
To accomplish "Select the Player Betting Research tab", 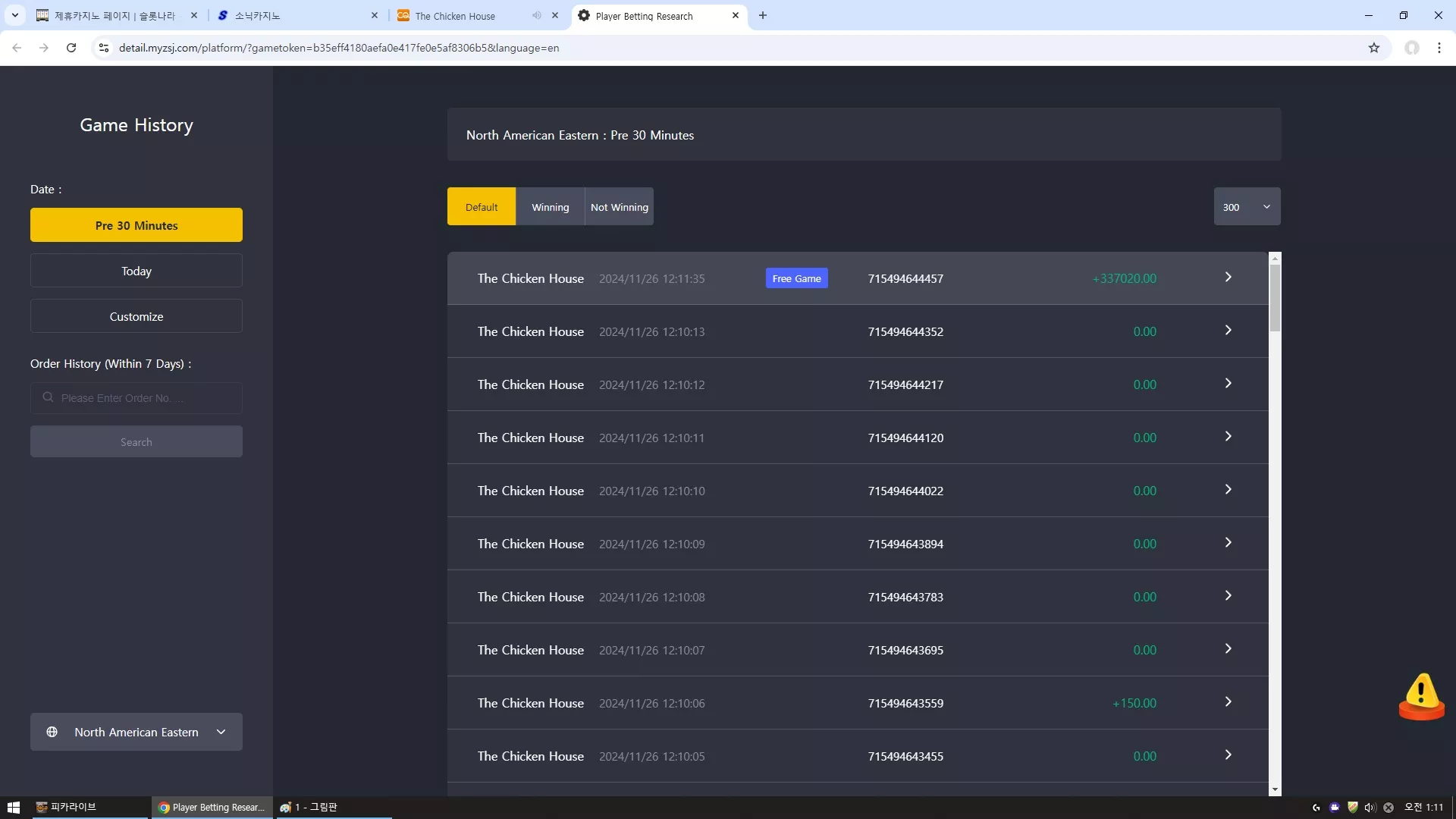I will (x=658, y=15).
